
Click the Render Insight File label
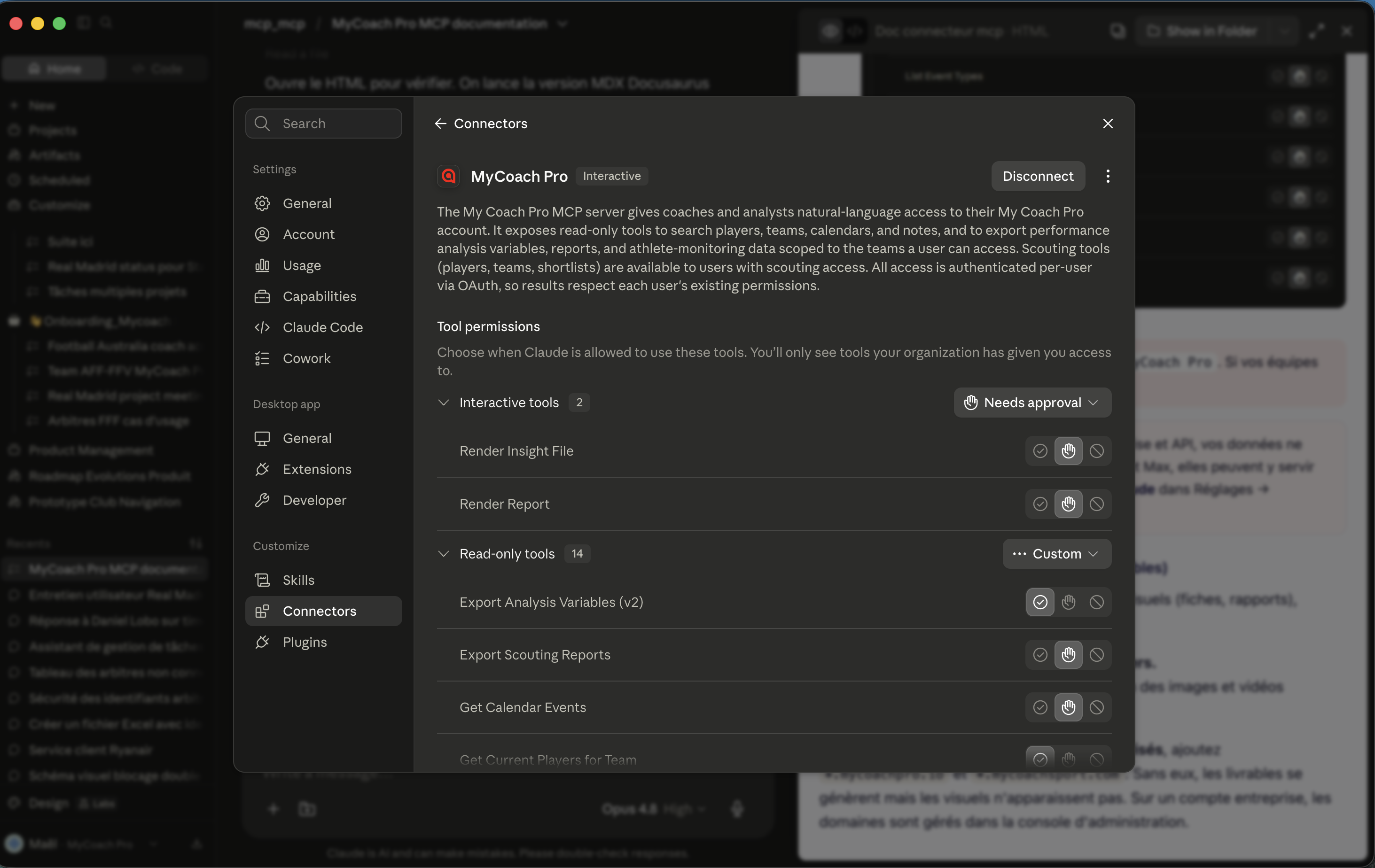click(x=516, y=451)
